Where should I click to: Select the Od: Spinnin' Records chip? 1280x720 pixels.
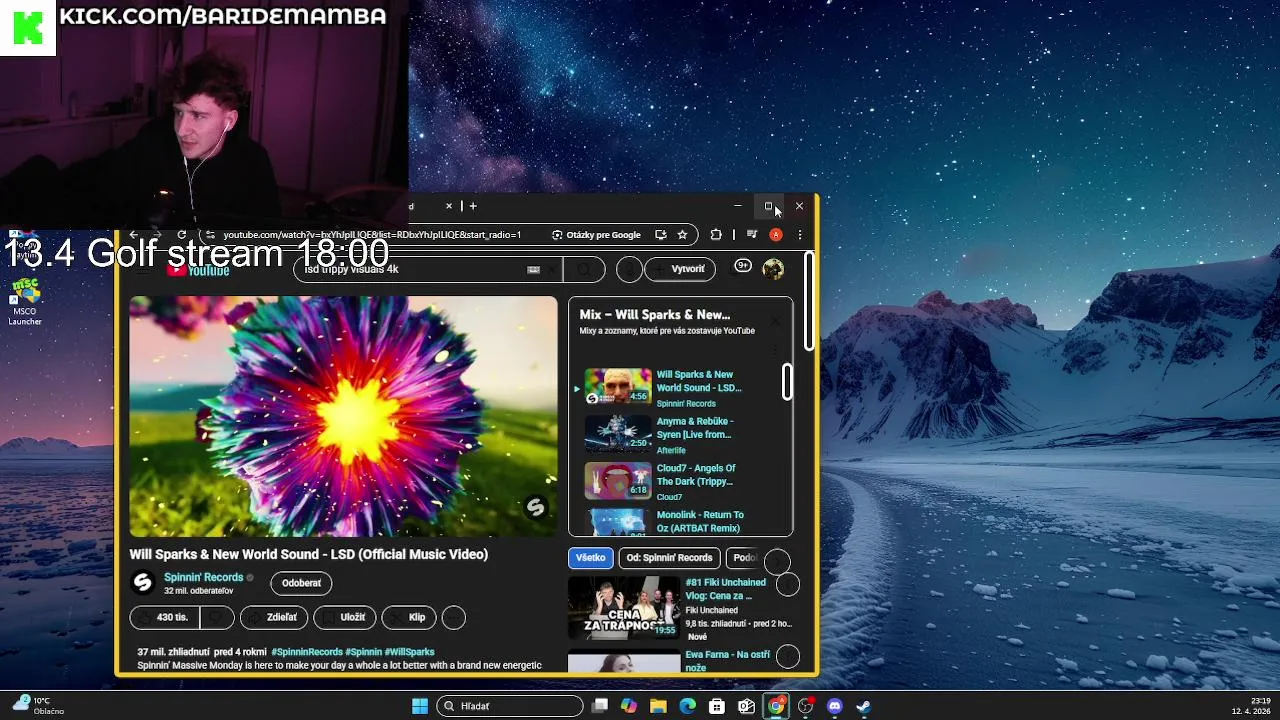(x=670, y=558)
